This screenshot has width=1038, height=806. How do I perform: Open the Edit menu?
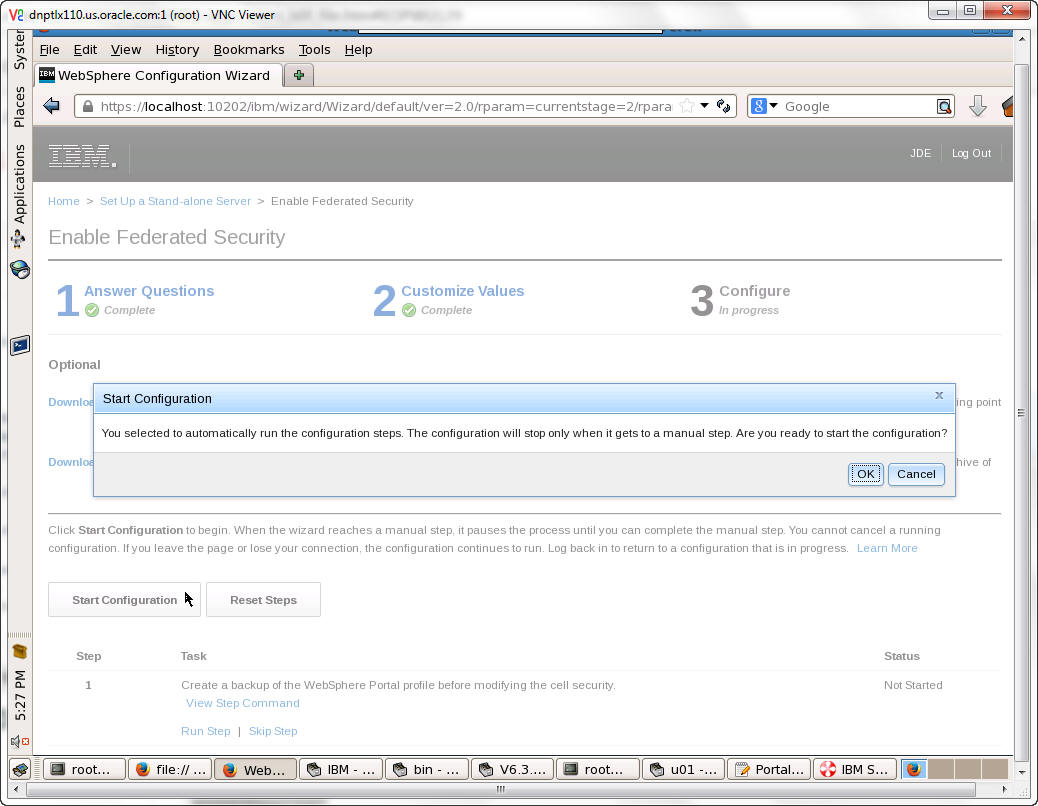[85, 50]
